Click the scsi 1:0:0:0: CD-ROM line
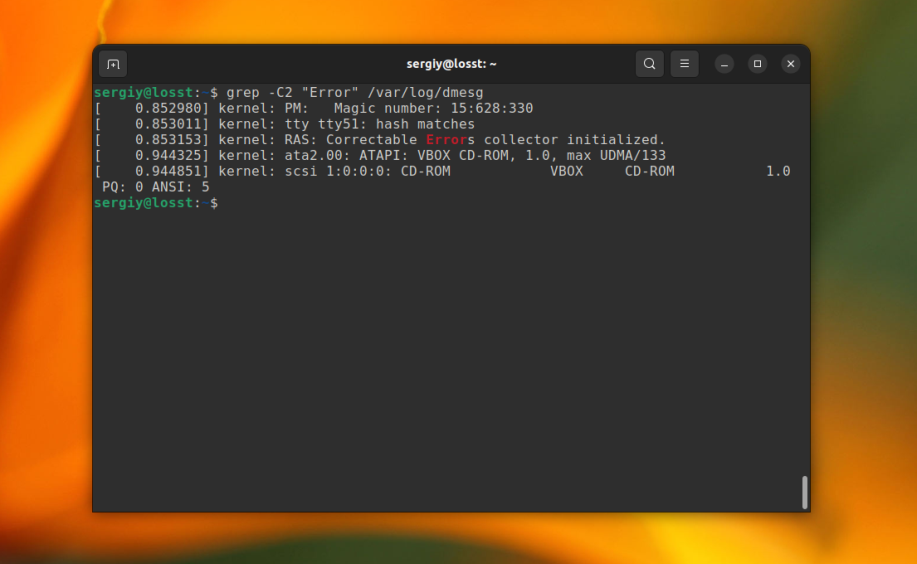 pos(442,171)
